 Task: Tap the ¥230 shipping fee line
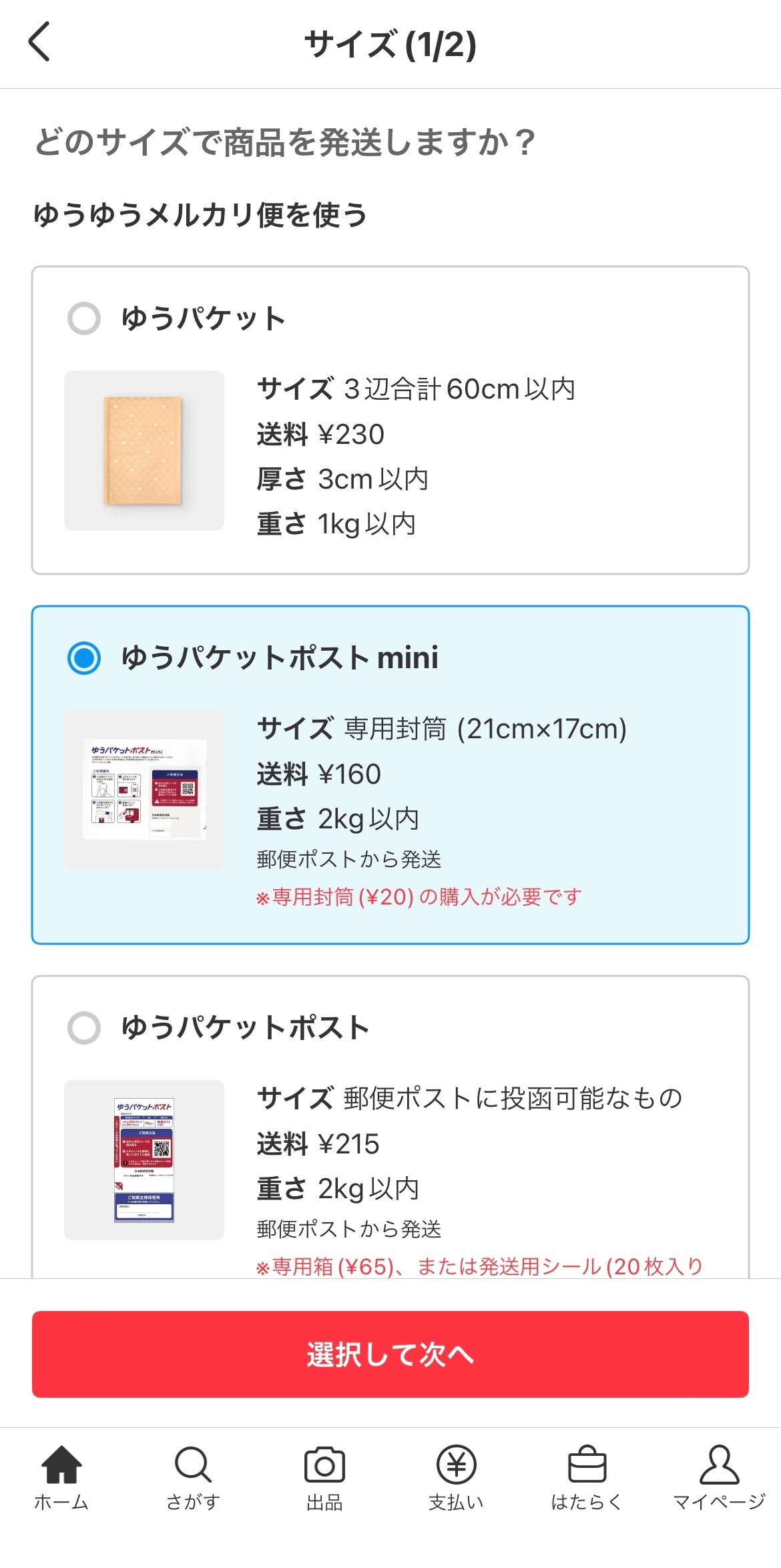(320, 435)
